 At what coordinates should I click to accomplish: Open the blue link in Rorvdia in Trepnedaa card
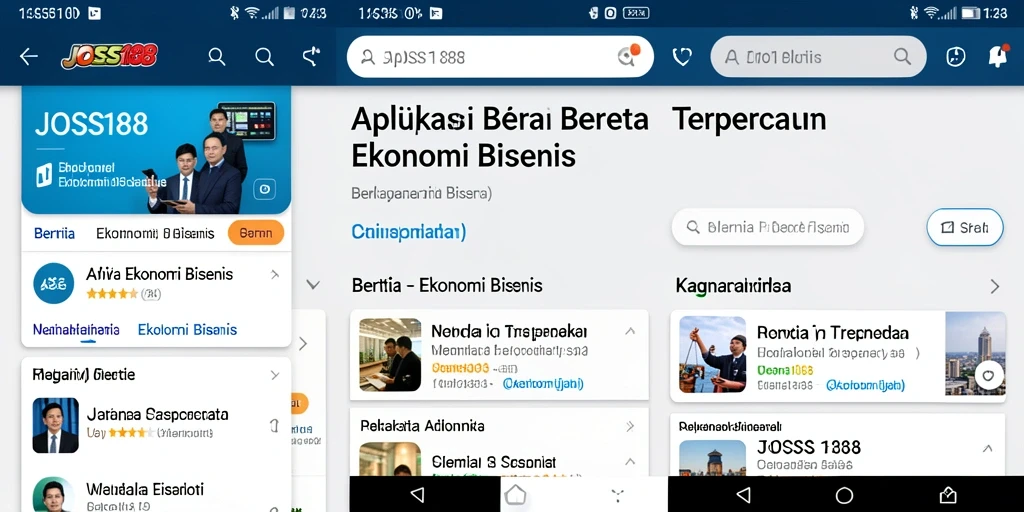(865, 386)
